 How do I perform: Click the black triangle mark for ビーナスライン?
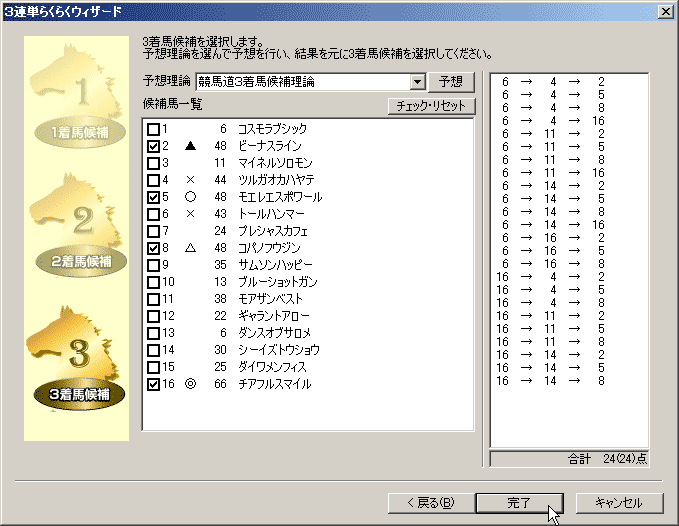190,146
